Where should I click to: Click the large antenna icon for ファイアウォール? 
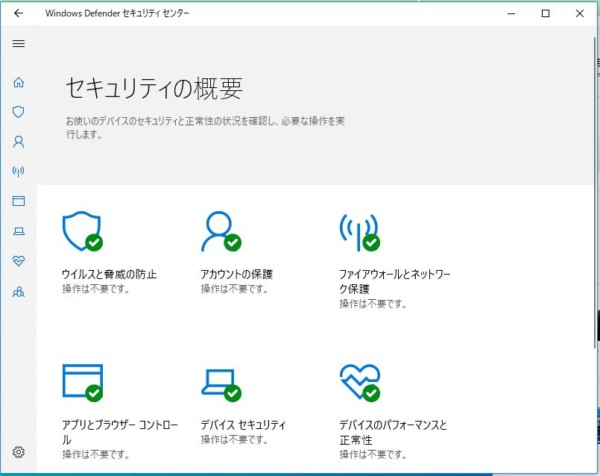pyautogui.click(x=359, y=232)
